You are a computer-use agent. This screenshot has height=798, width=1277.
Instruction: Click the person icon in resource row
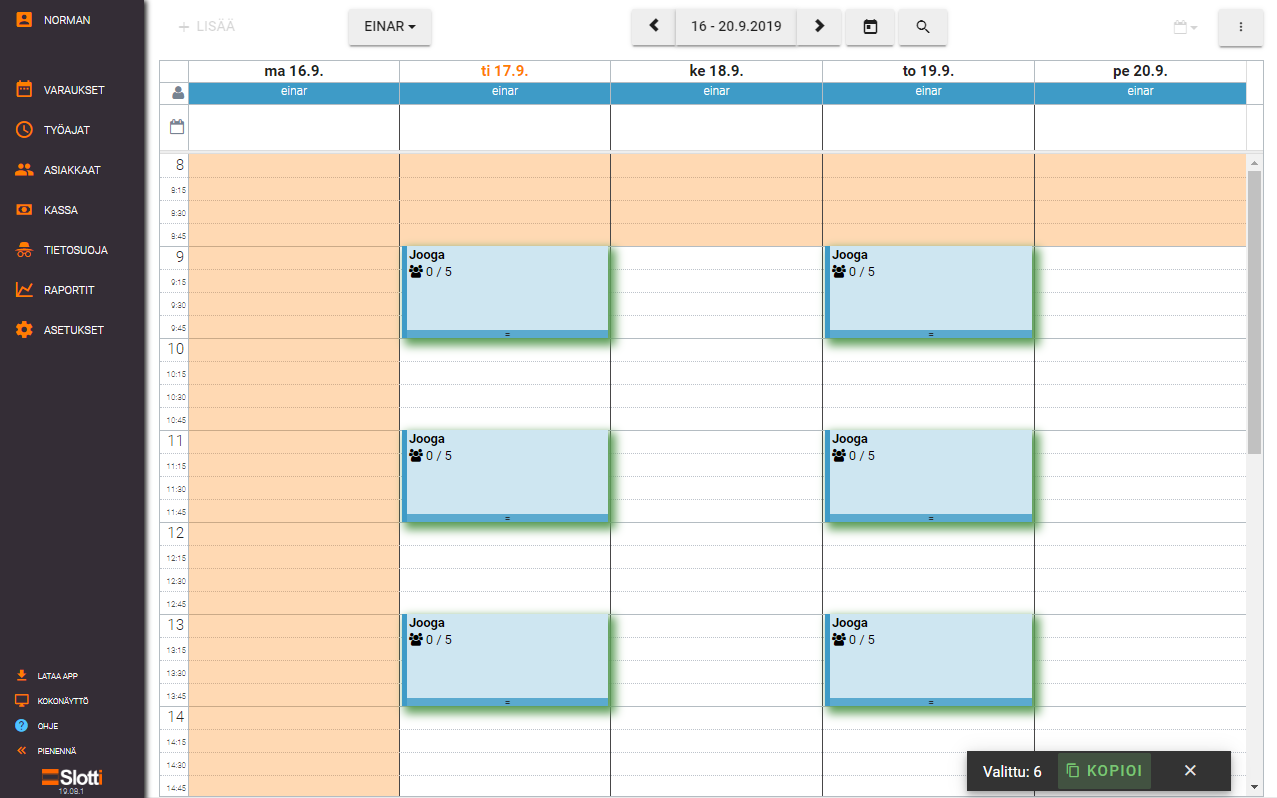click(178, 92)
